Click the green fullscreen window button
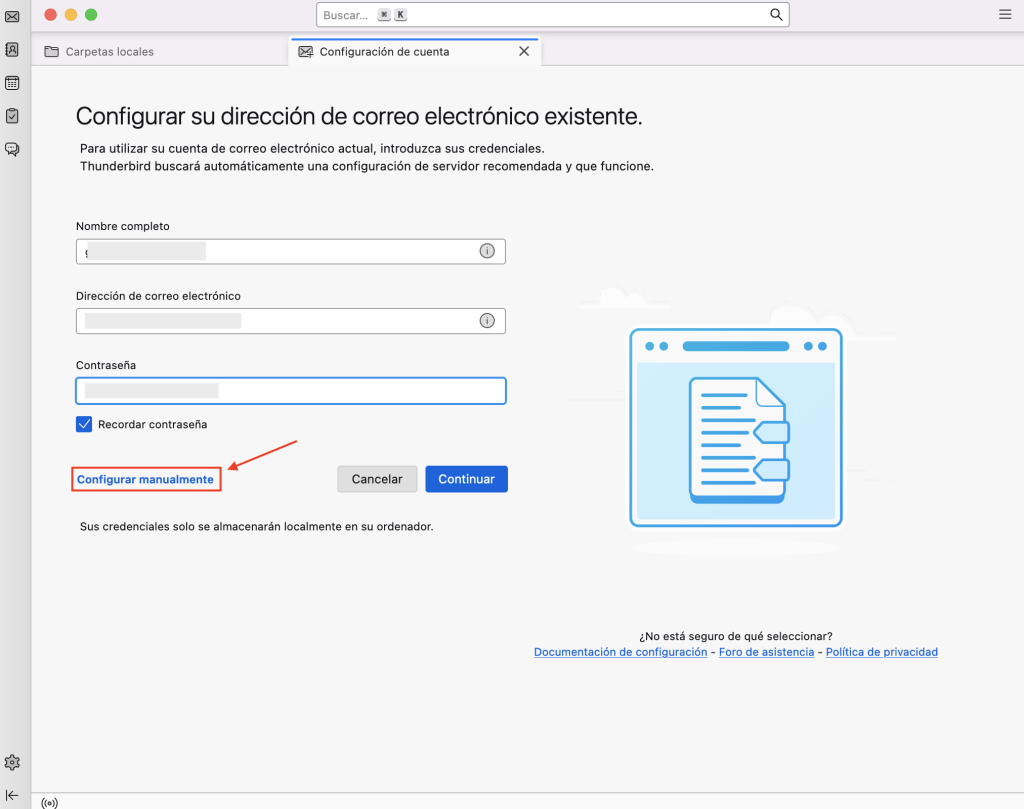The width and height of the screenshot is (1024, 809). (x=91, y=14)
